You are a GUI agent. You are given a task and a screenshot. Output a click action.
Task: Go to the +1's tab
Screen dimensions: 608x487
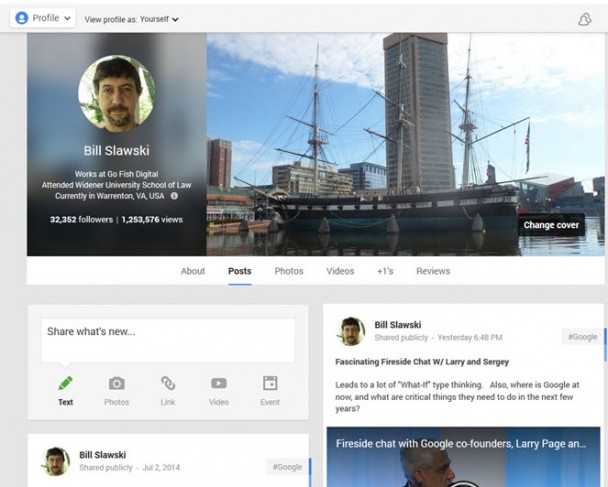pos(385,271)
